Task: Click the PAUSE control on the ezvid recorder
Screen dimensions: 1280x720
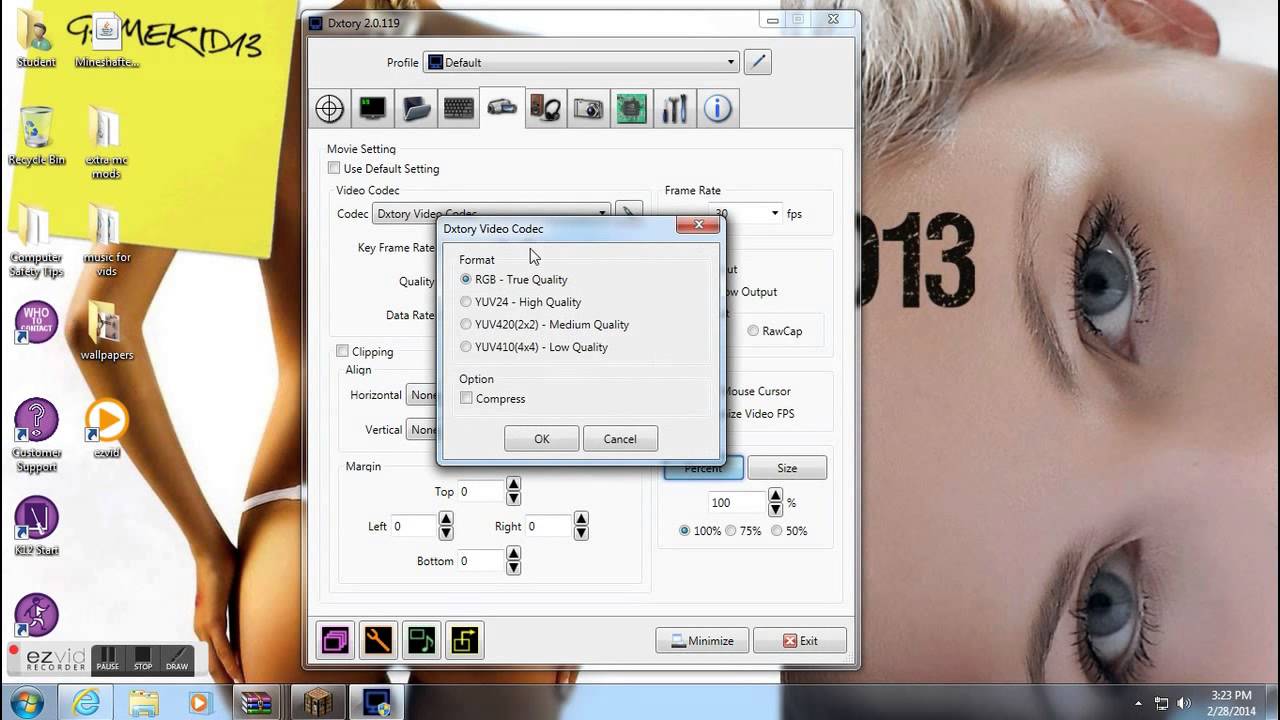Action: point(107,659)
